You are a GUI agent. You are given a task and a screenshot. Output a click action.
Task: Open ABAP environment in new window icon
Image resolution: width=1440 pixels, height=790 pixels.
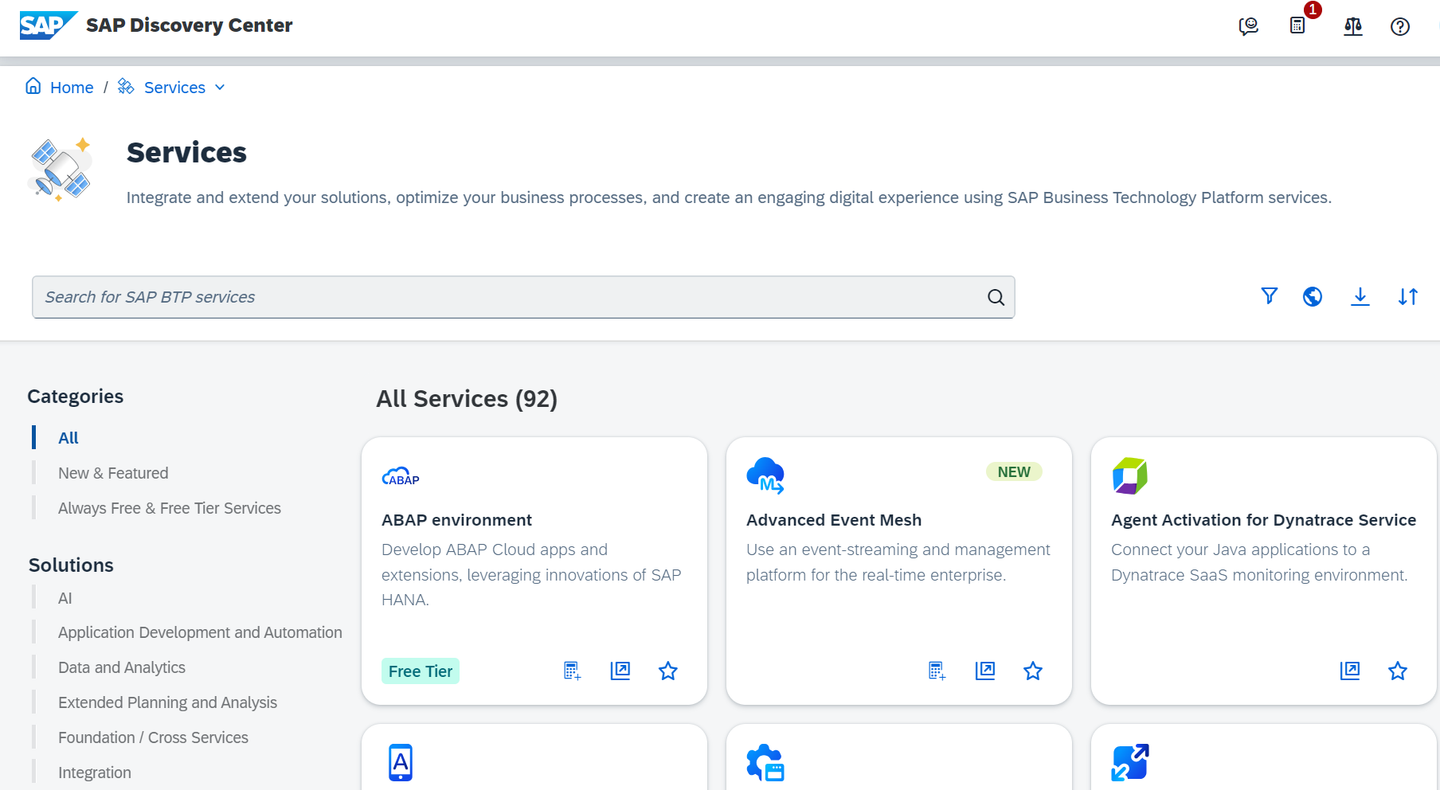coord(620,671)
